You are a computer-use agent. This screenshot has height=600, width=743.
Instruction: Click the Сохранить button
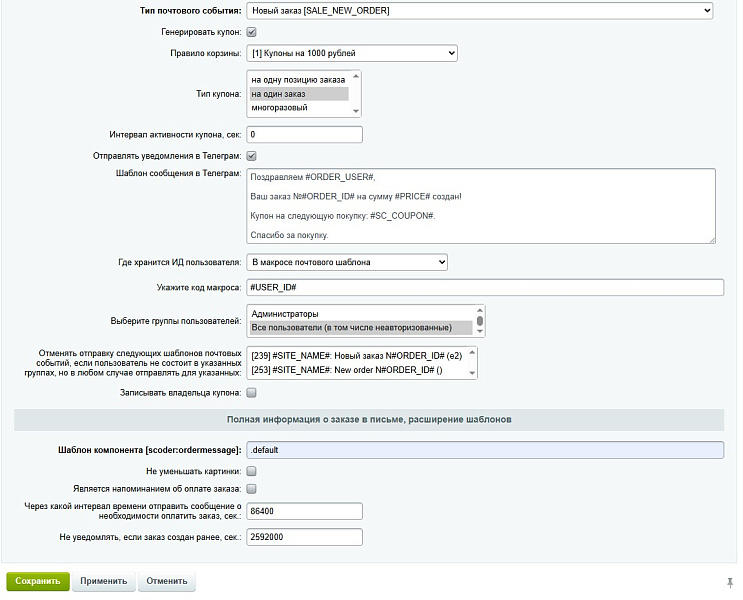click(x=38, y=581)
